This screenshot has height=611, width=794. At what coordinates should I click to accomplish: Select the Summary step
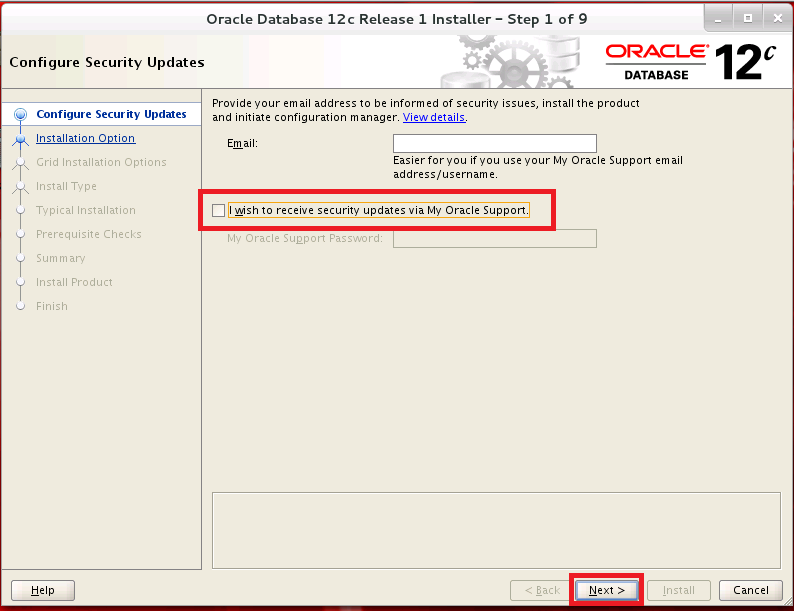(60, 258)
